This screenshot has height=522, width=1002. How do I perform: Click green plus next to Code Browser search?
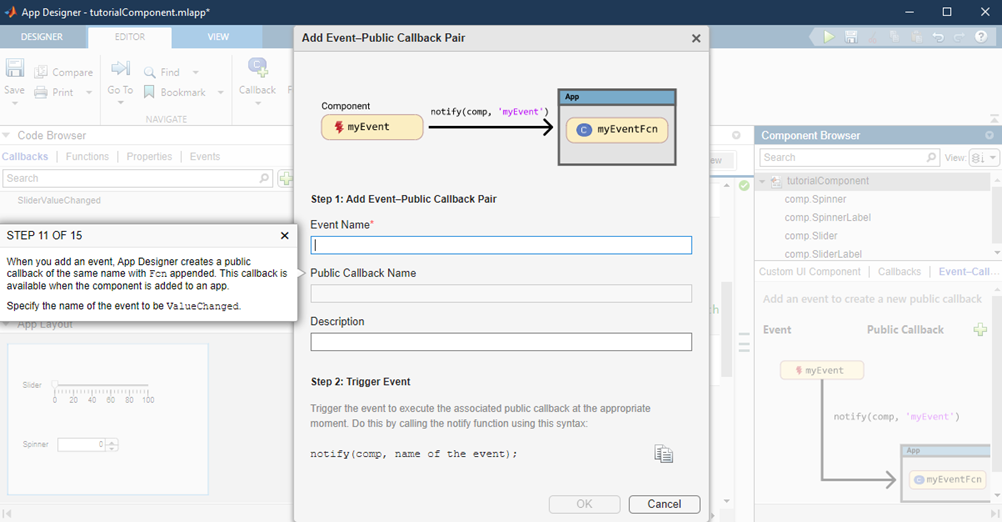(x=286, y=178)
